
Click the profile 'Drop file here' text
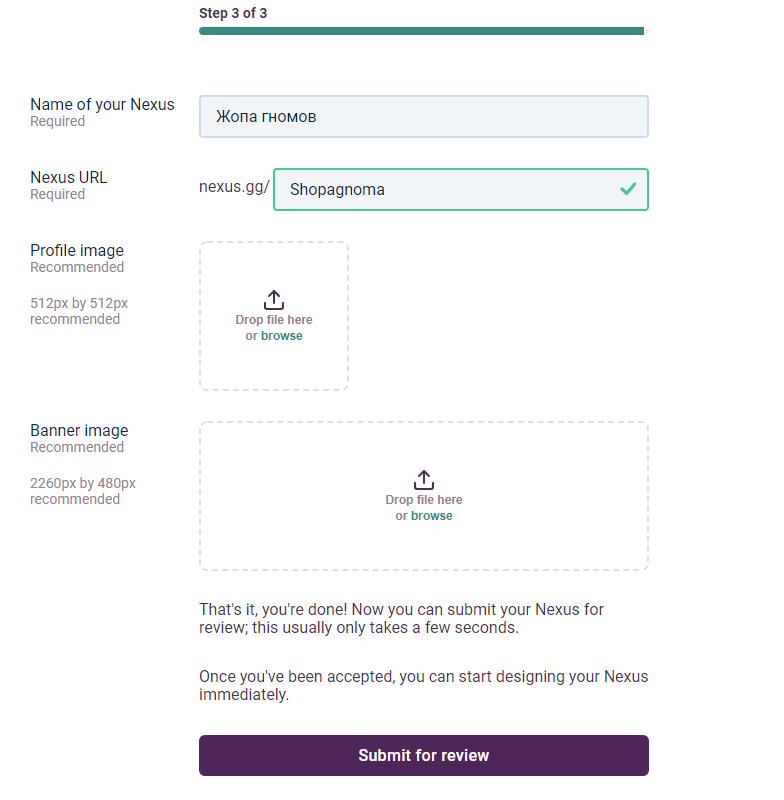[274, 320]
